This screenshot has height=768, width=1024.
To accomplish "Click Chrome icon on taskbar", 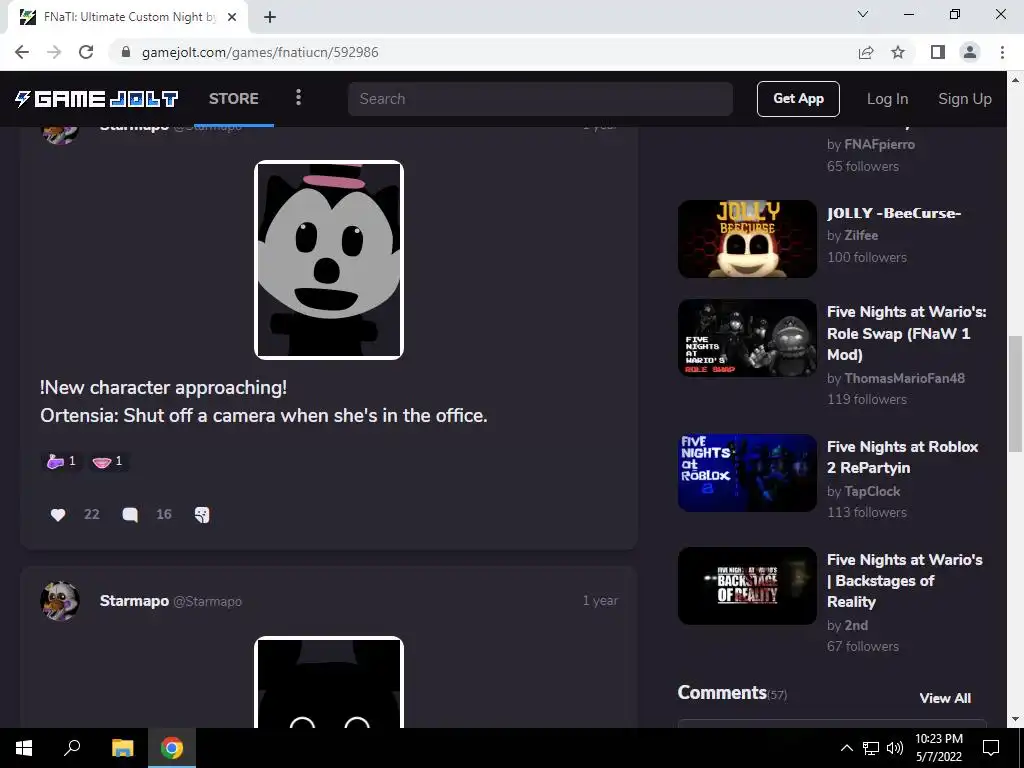I will [172, 748].
